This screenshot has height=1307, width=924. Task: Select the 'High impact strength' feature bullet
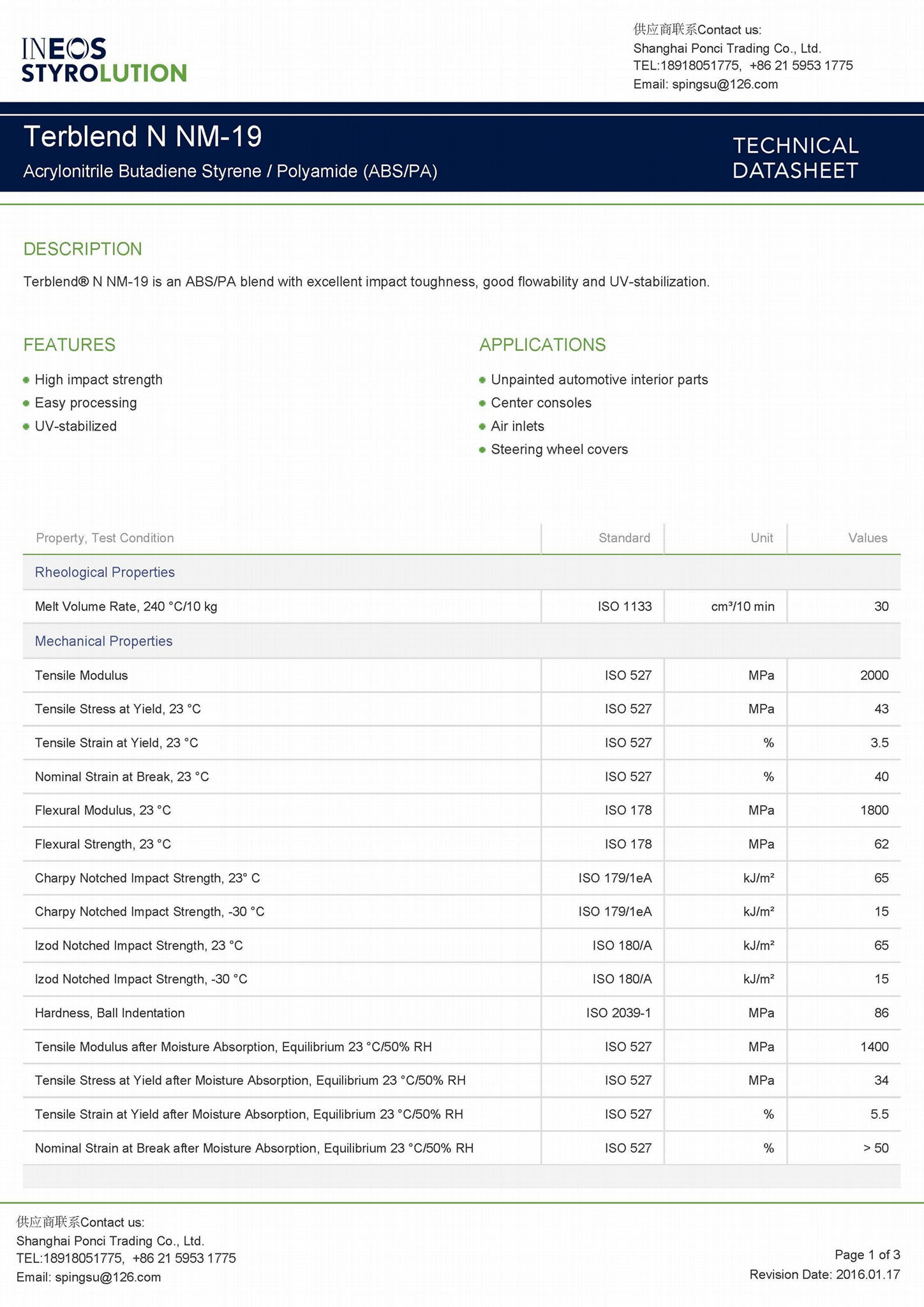[98, 380]
